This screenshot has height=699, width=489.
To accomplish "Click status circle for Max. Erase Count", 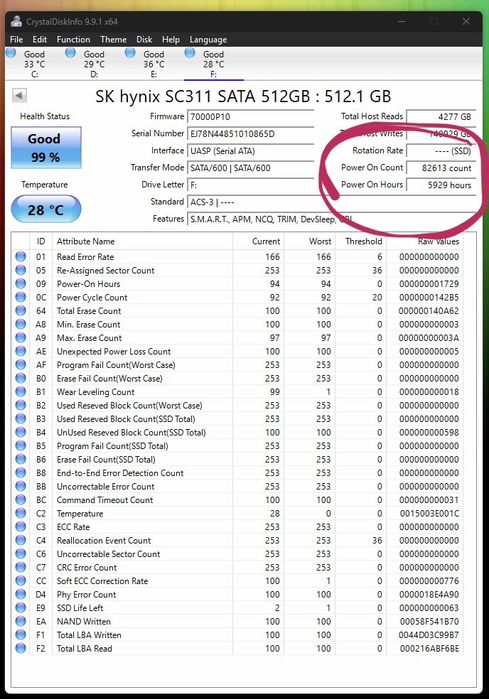I will (21, 337).
